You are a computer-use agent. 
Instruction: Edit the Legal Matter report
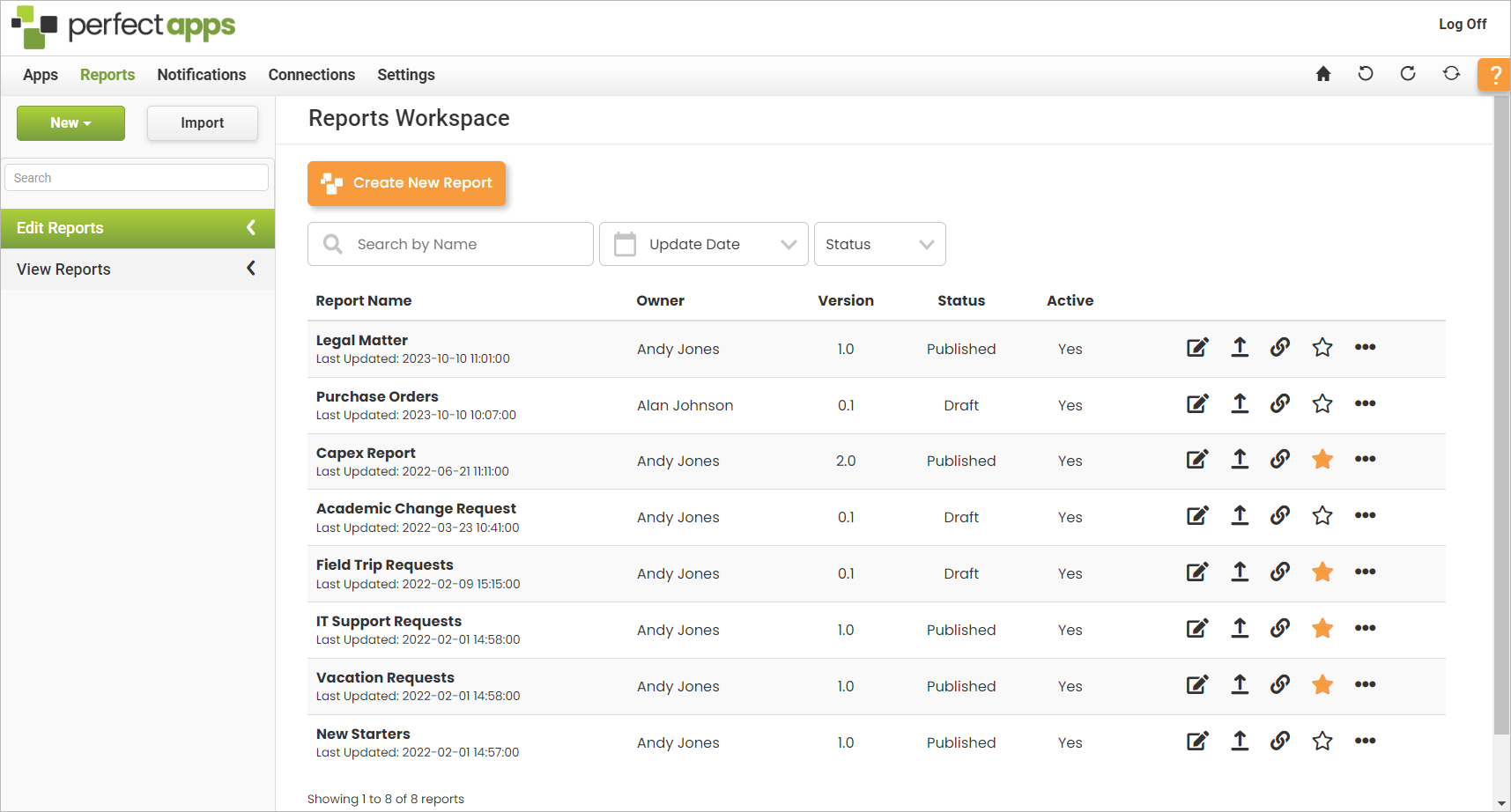[x=1196, y=348]
